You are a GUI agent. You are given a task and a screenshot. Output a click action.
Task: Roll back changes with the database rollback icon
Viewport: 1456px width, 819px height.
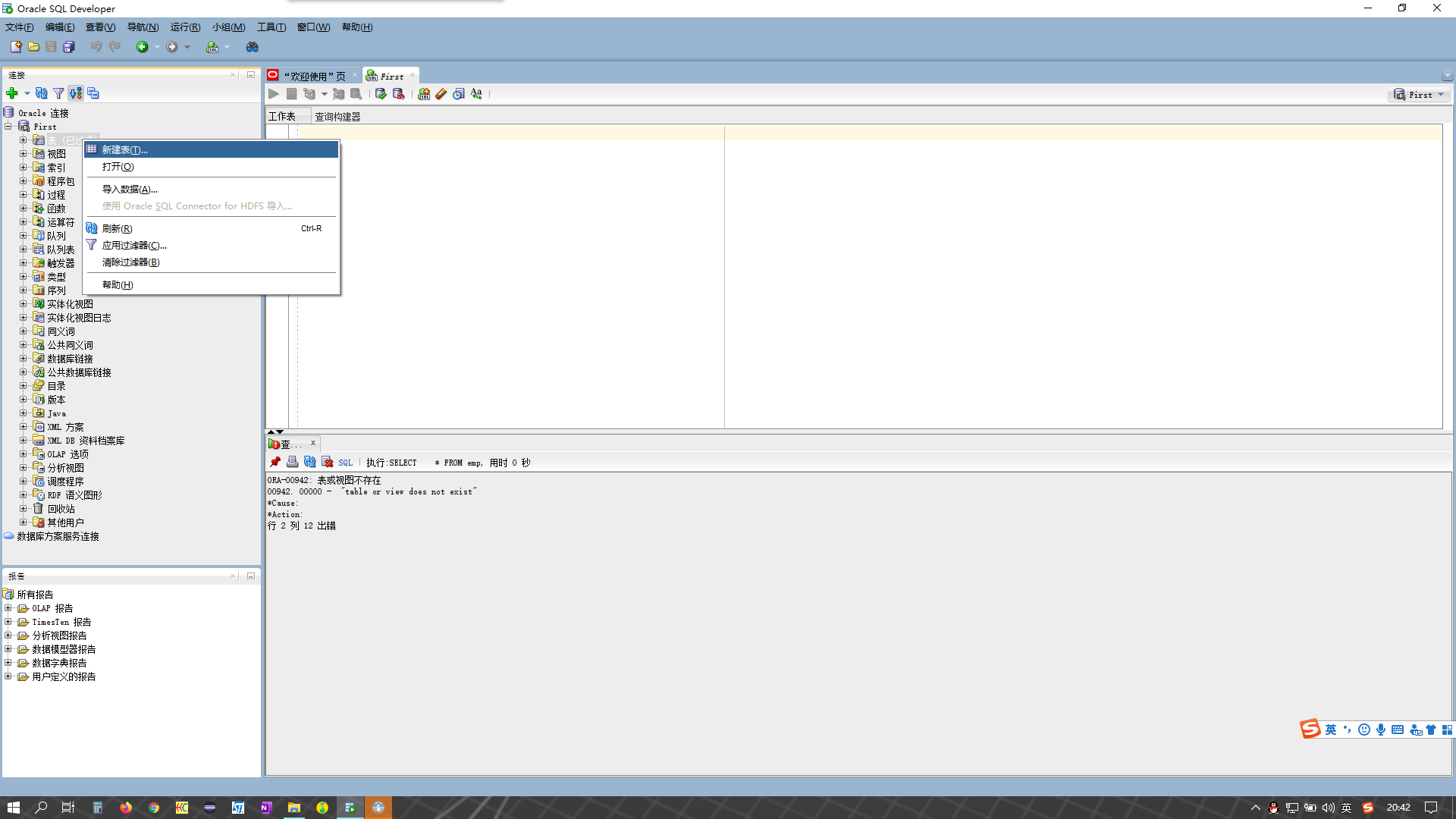click(x=398, y=94)
